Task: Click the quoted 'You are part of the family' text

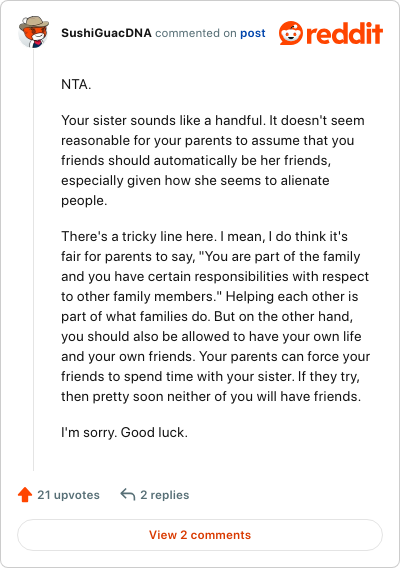Action: tap(280, 256)
